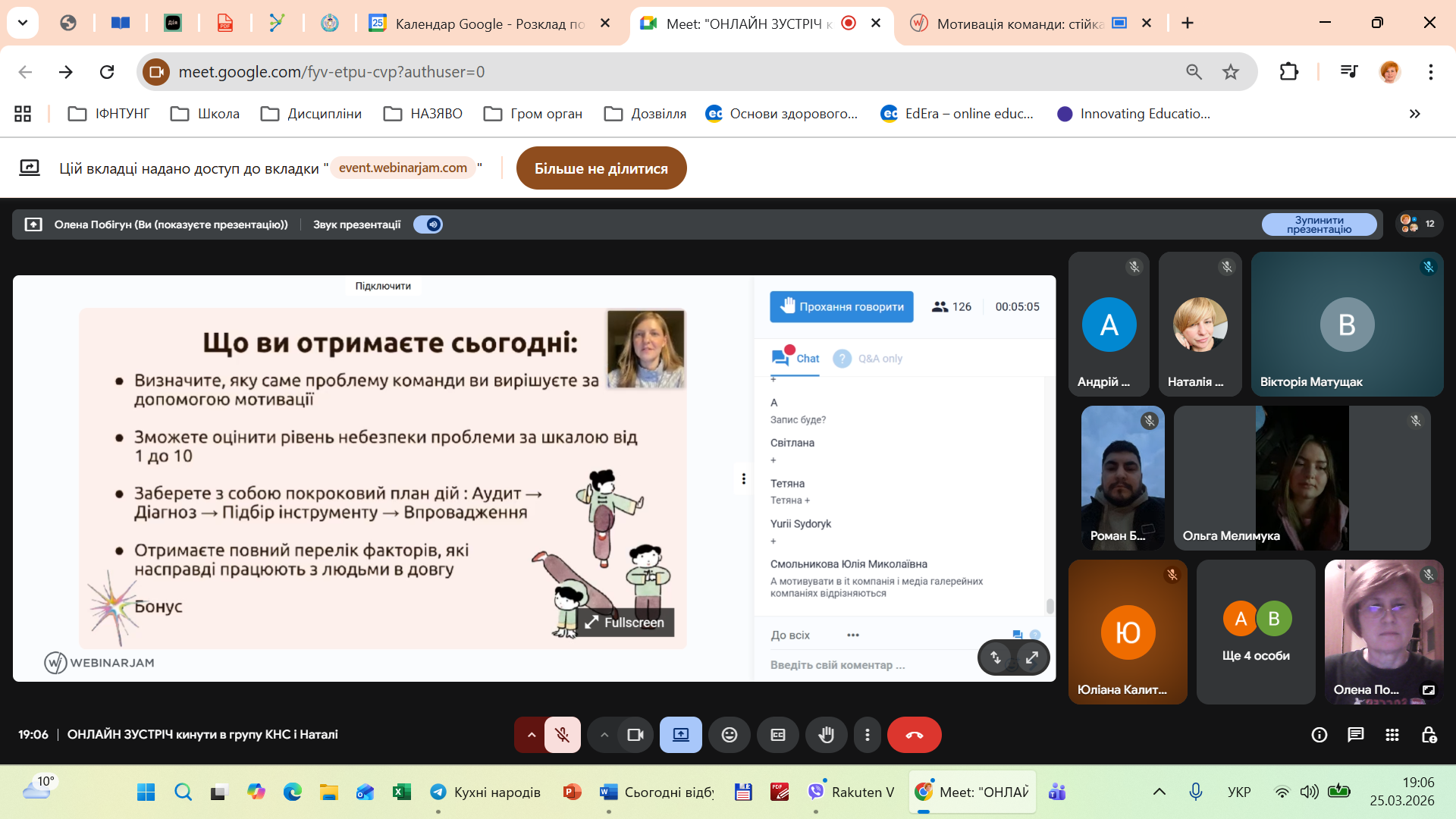Viewport: 1456px width, 819px height.
Task: Toggle the presentation audio switch
Action: click(x=428, y=224)
